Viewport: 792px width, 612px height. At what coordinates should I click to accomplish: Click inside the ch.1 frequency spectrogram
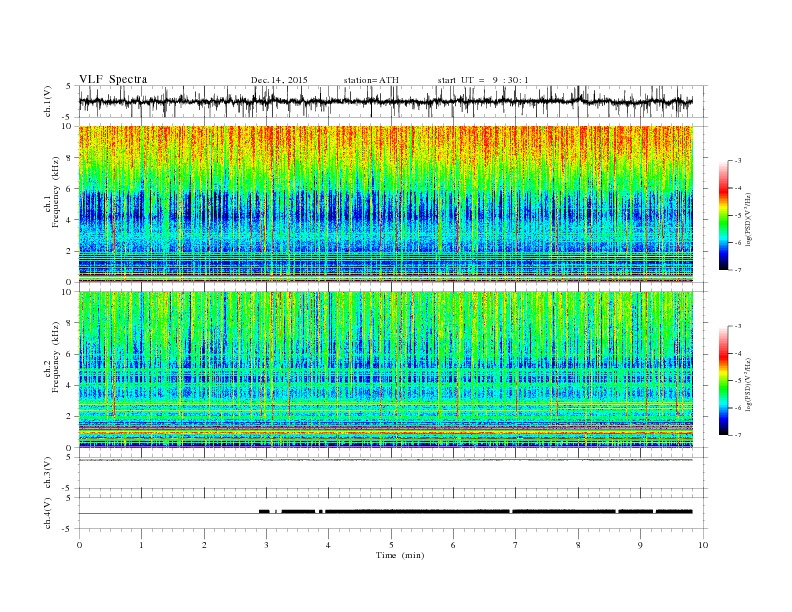click(x=386, y=204)
